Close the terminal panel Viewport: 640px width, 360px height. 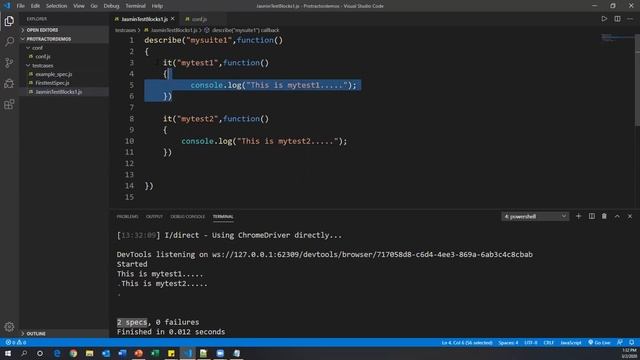pyautogui.click(x=630, y=216)
